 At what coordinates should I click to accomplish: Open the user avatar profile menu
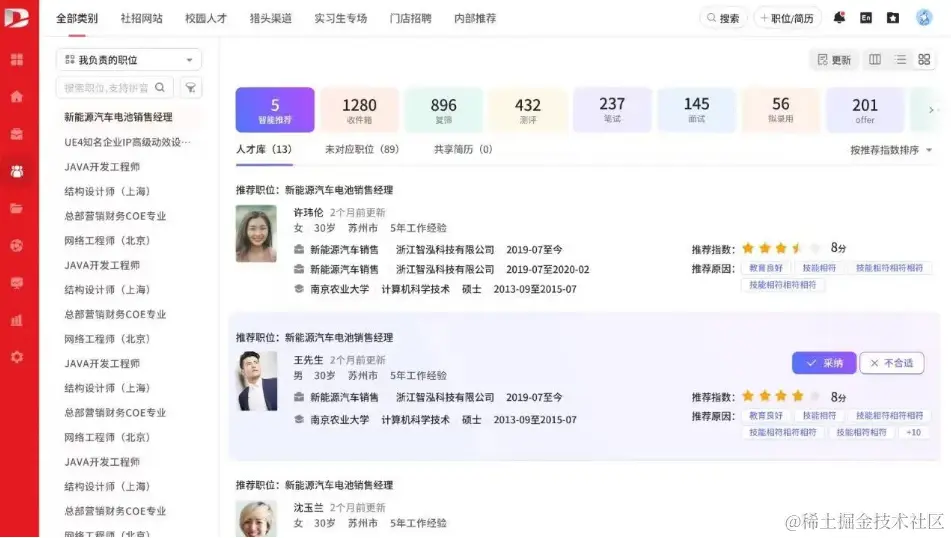[x=924, y=18]
